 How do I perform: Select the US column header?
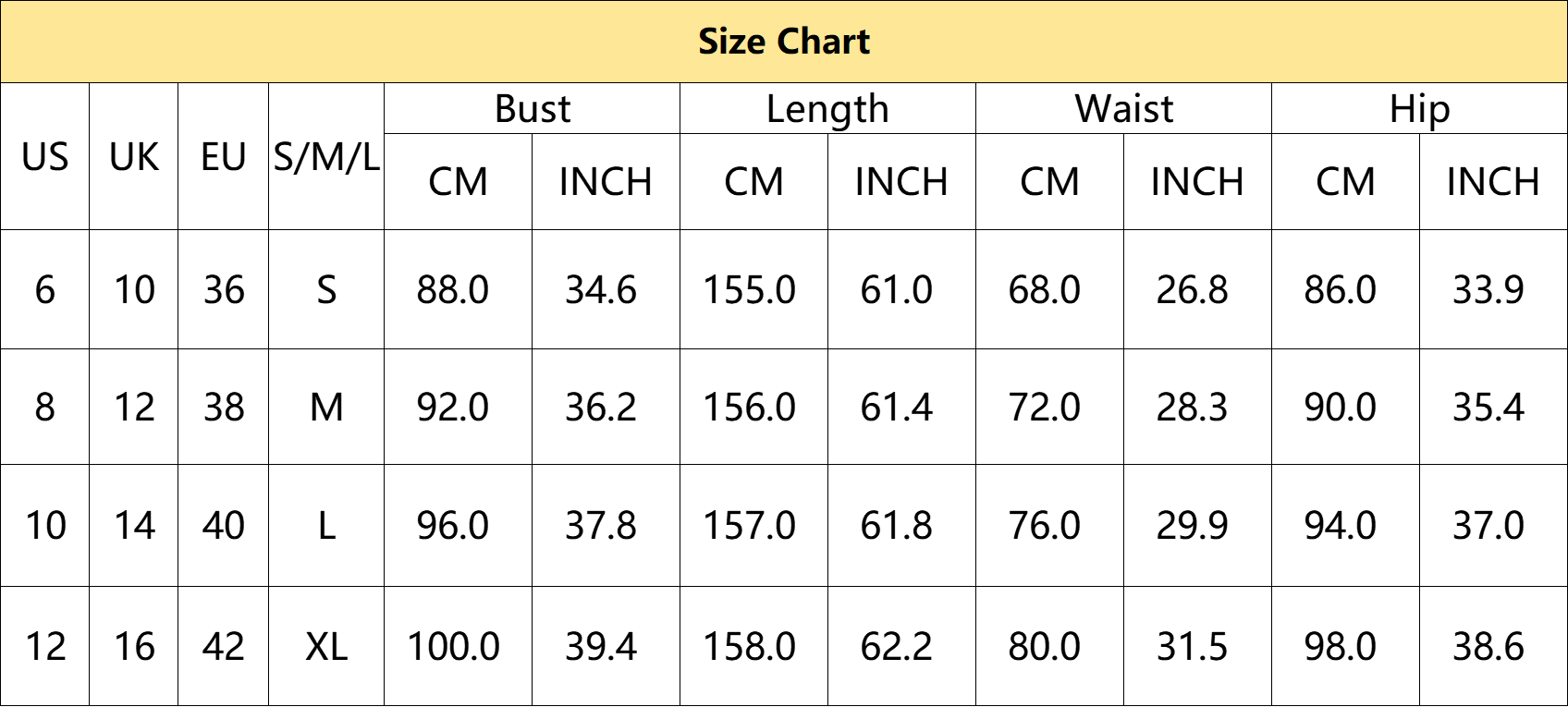45,157
